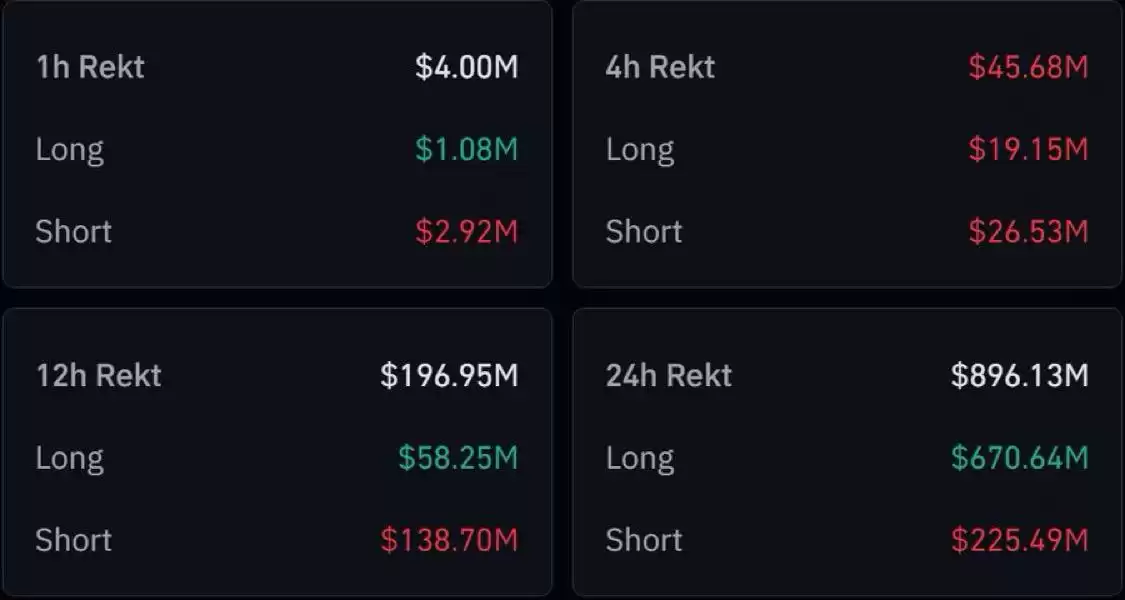1125x600 pixels.
Task: Click the 1h Short $2.92M value
Action: 466,232
